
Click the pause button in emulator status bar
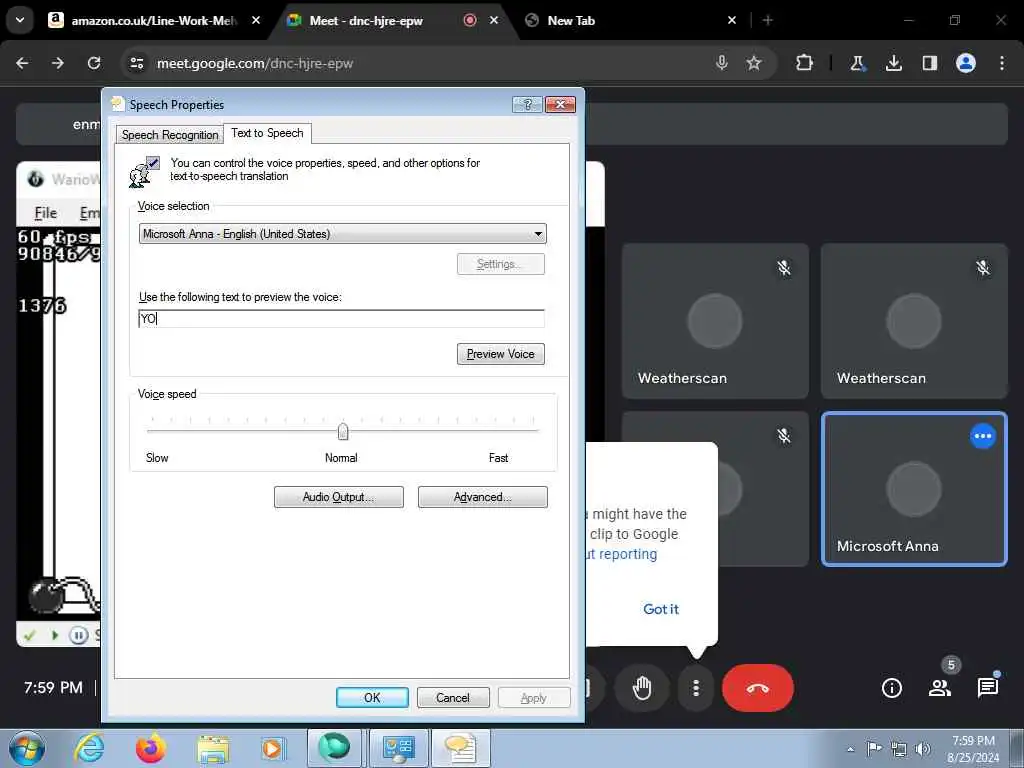pos(78,635)
